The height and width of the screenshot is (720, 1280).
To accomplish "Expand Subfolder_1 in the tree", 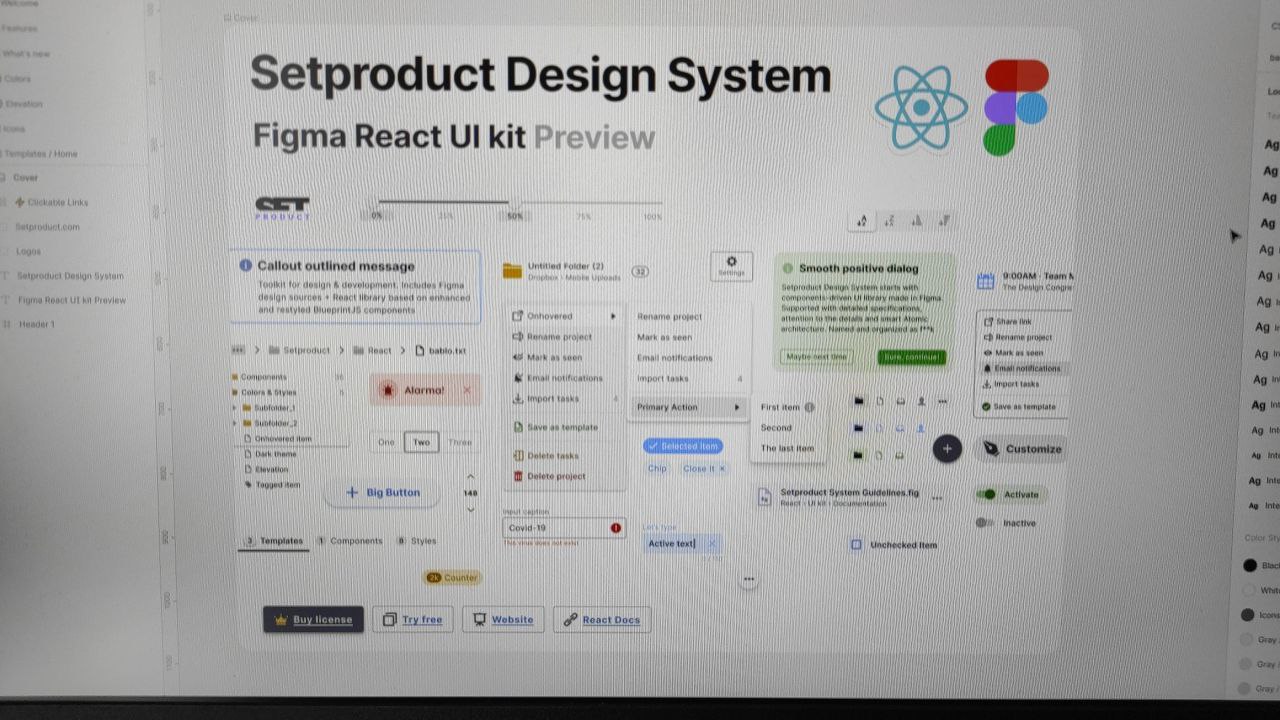I will pyautogui.click(x=235, y=408).
